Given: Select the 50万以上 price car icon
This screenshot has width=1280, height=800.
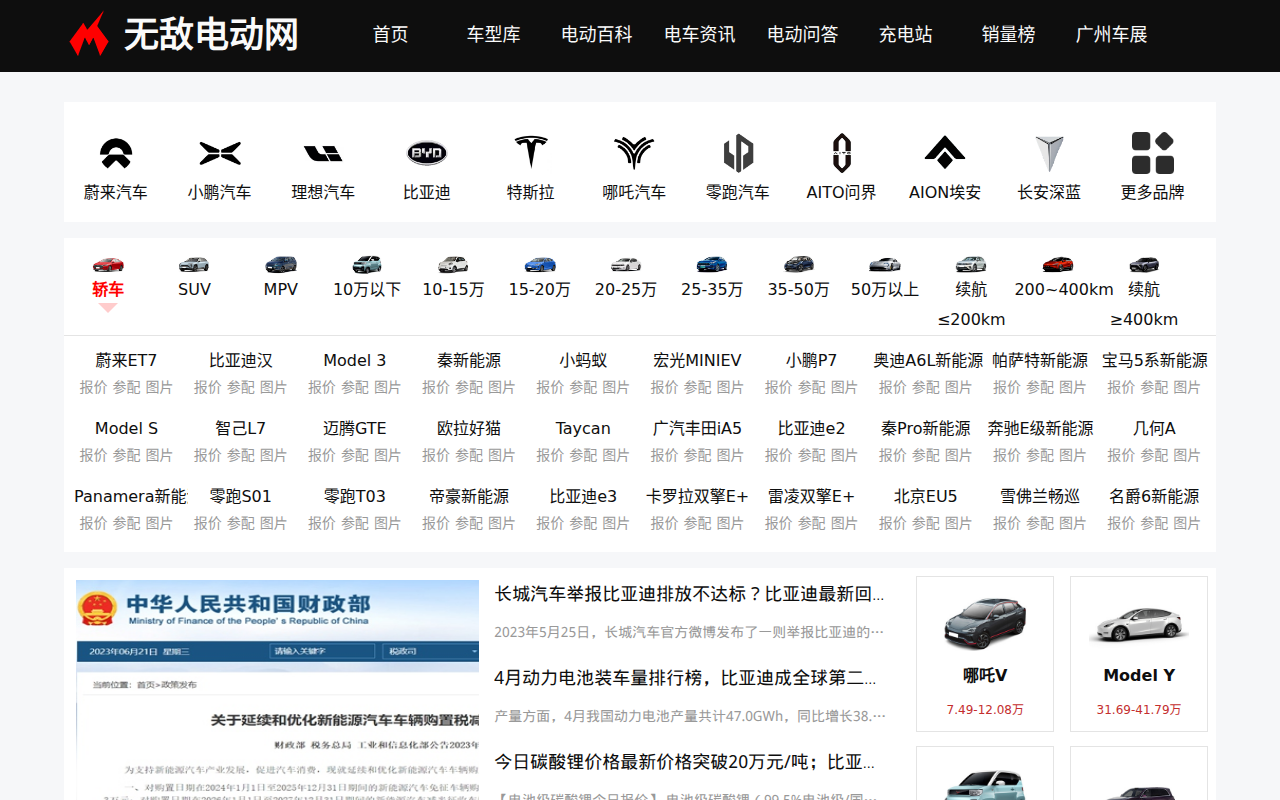Looking at the screenshot, I should (885, 264).
